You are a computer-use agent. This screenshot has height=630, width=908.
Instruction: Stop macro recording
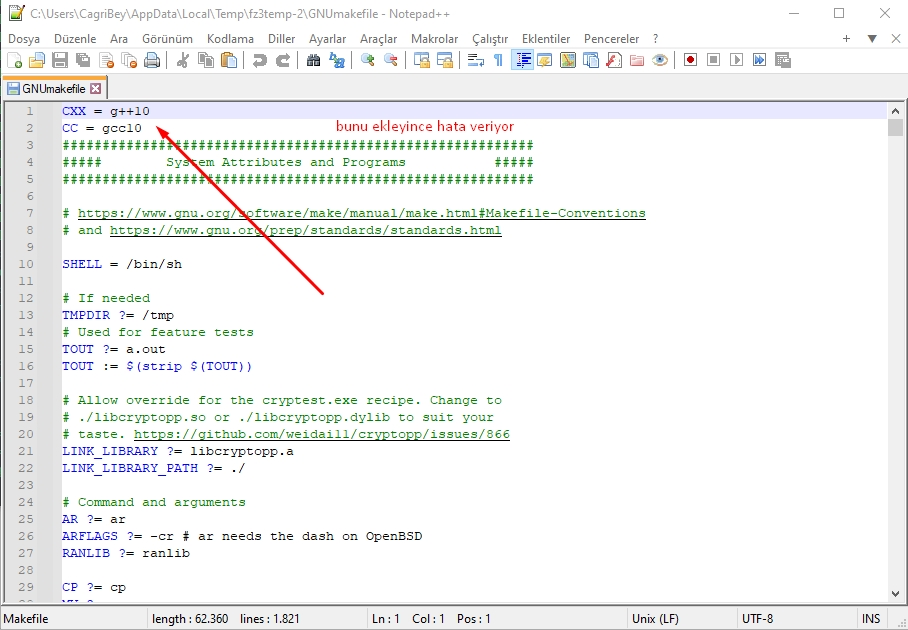click(x=713, y=60)
